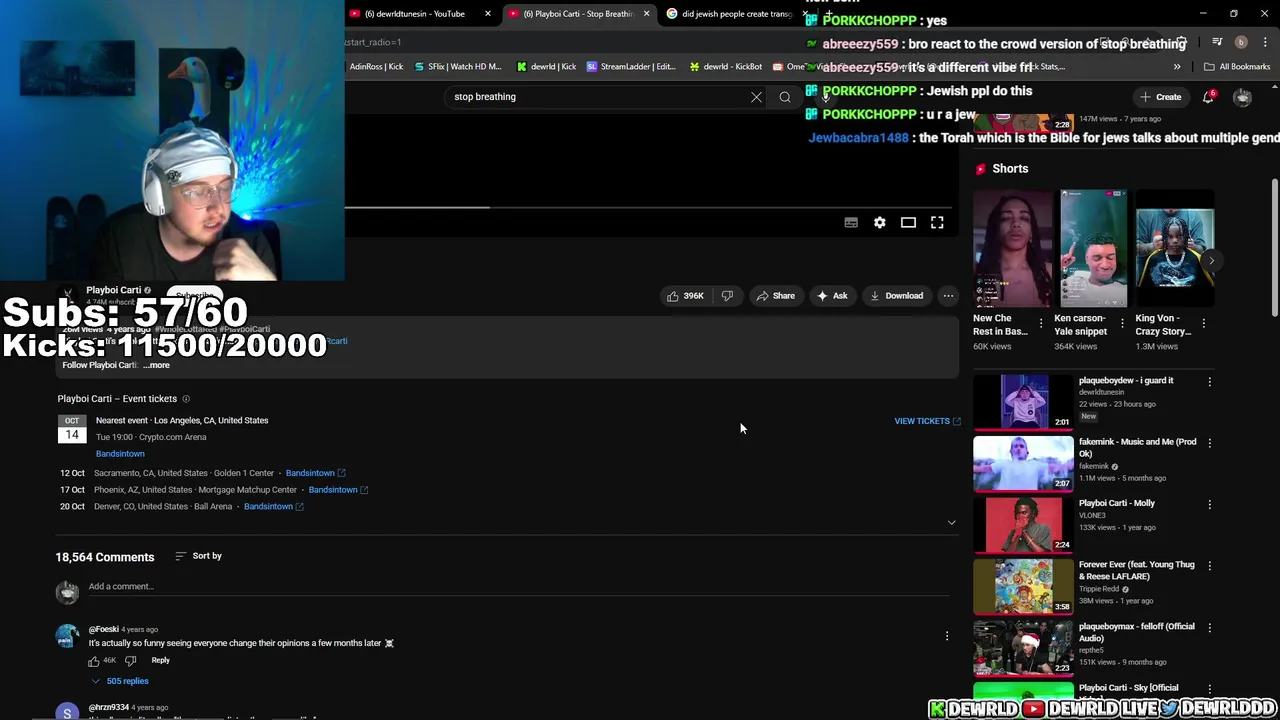Screen dimensions: 1280x720
Task: Open options for King Von short
Action: click(1203, 324)
